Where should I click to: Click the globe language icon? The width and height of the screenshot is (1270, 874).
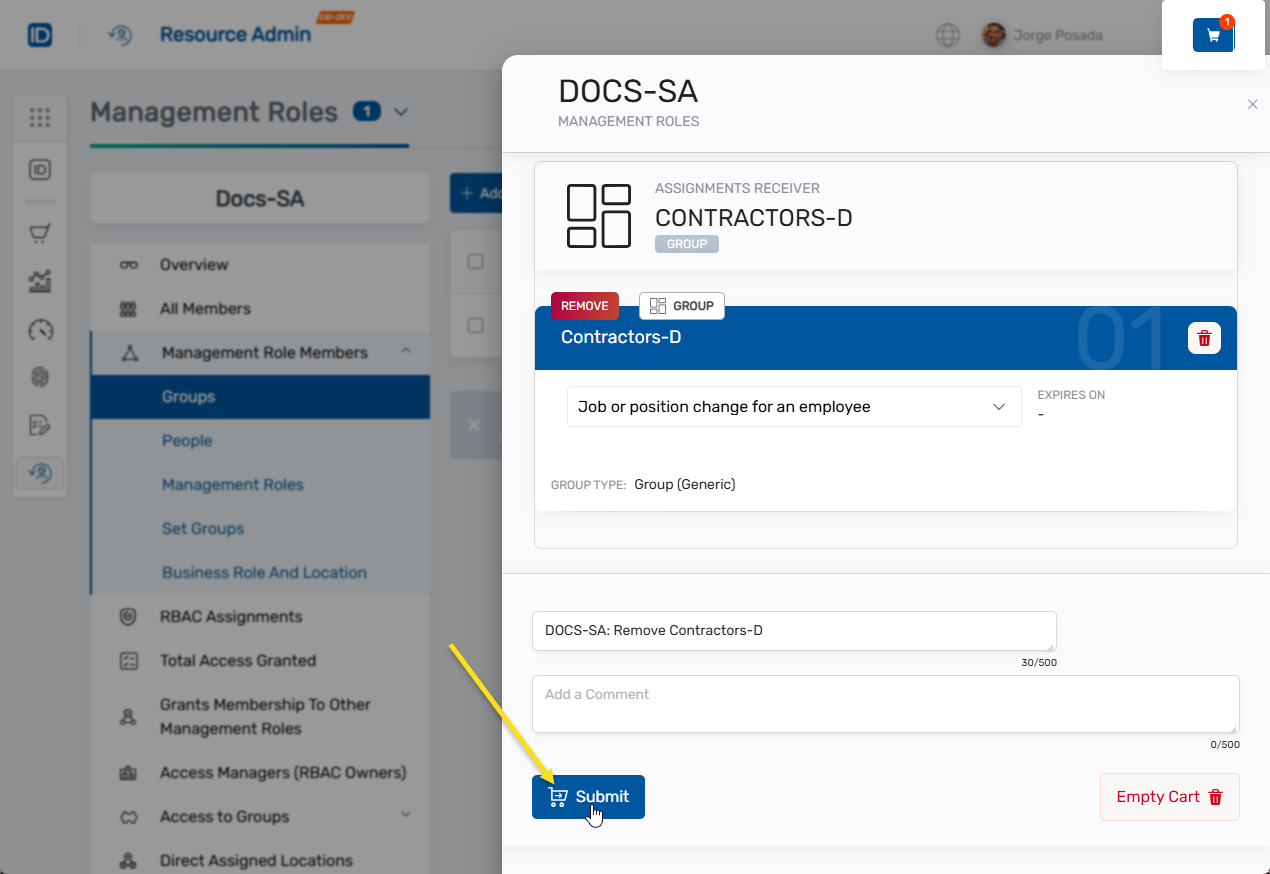[x=947, y=35]
